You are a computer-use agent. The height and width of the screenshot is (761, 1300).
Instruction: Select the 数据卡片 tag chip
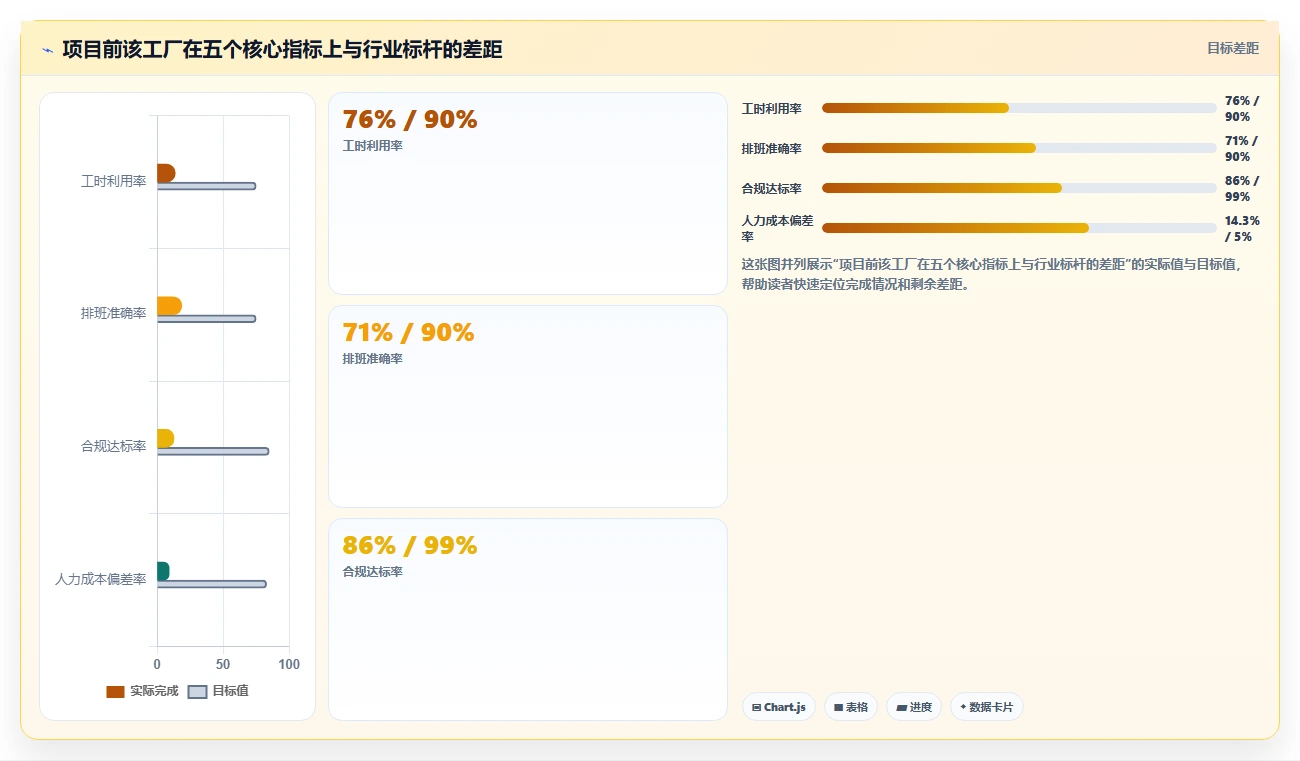987,707
